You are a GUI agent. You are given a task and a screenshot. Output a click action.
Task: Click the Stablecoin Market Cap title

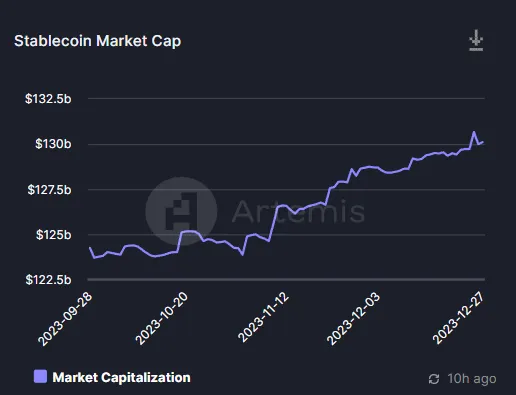point(97,41)
